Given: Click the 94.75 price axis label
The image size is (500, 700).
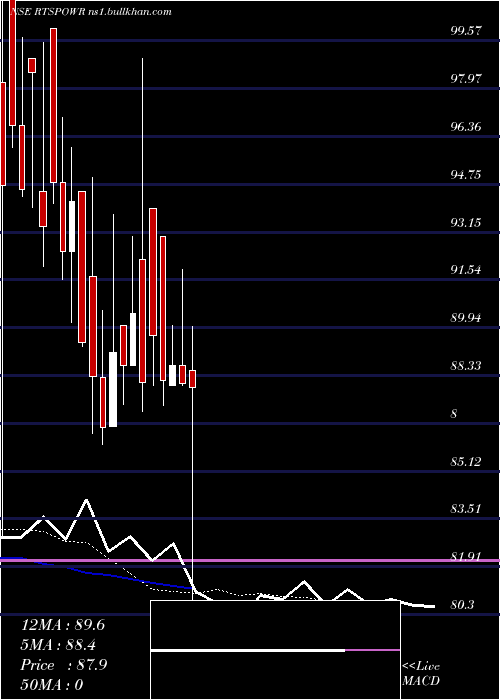Looking at the screenshot, I should click(467, 174).
